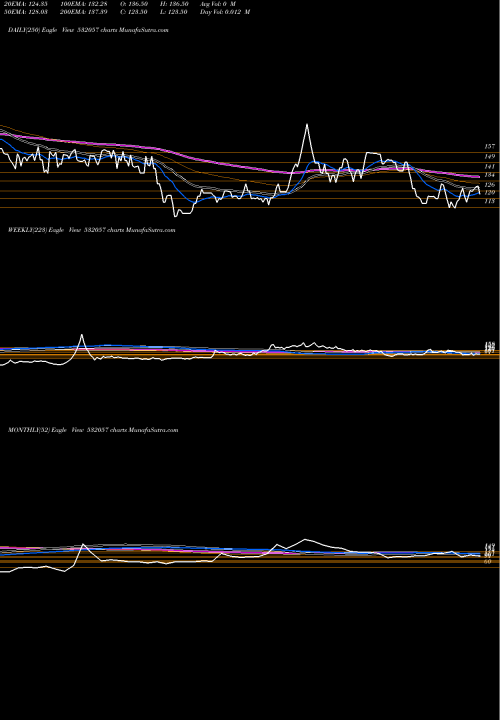Click the 100EMA reading at top
The image size is (500, 720).
86,4
